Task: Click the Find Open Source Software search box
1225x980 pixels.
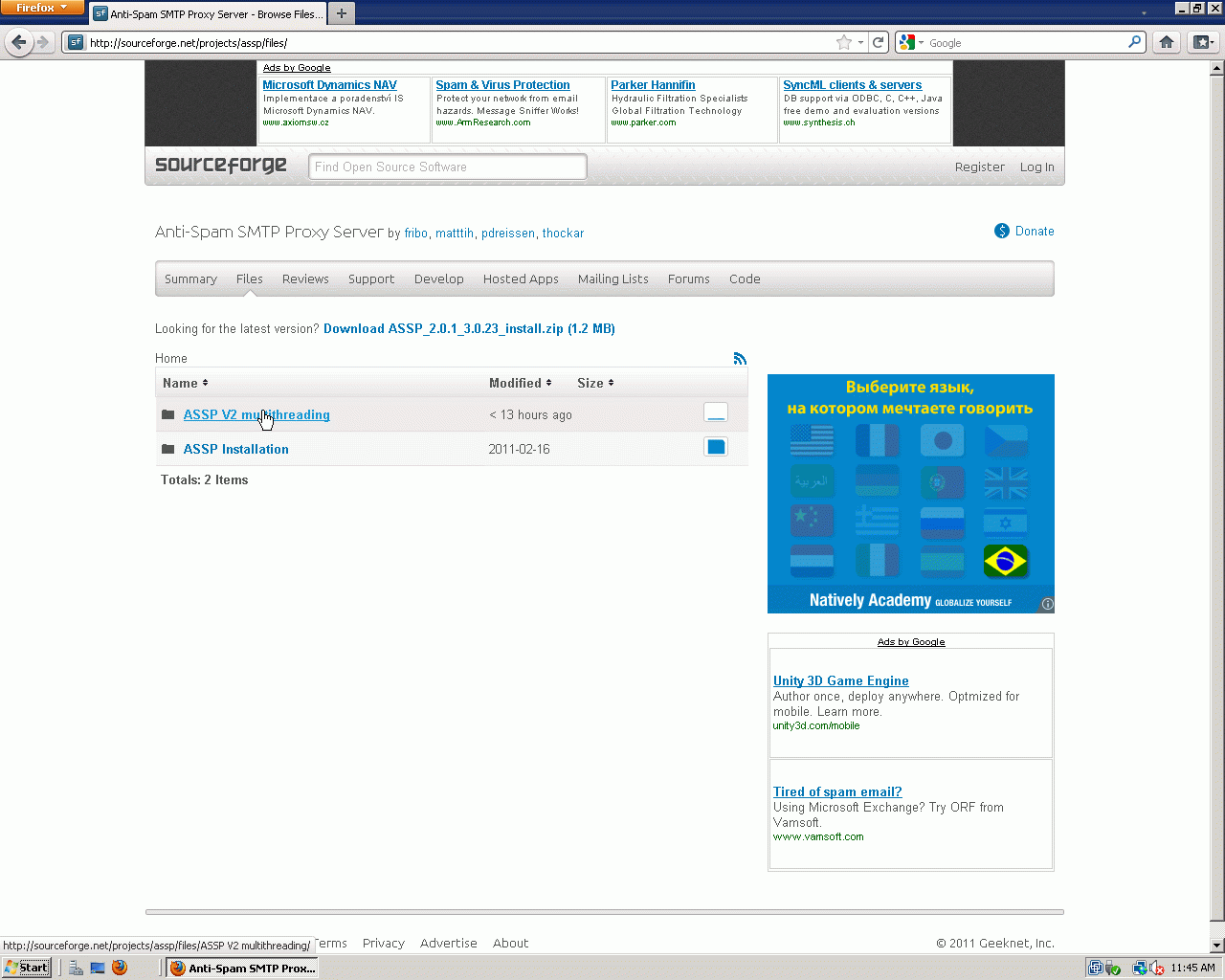Action: 447,167
